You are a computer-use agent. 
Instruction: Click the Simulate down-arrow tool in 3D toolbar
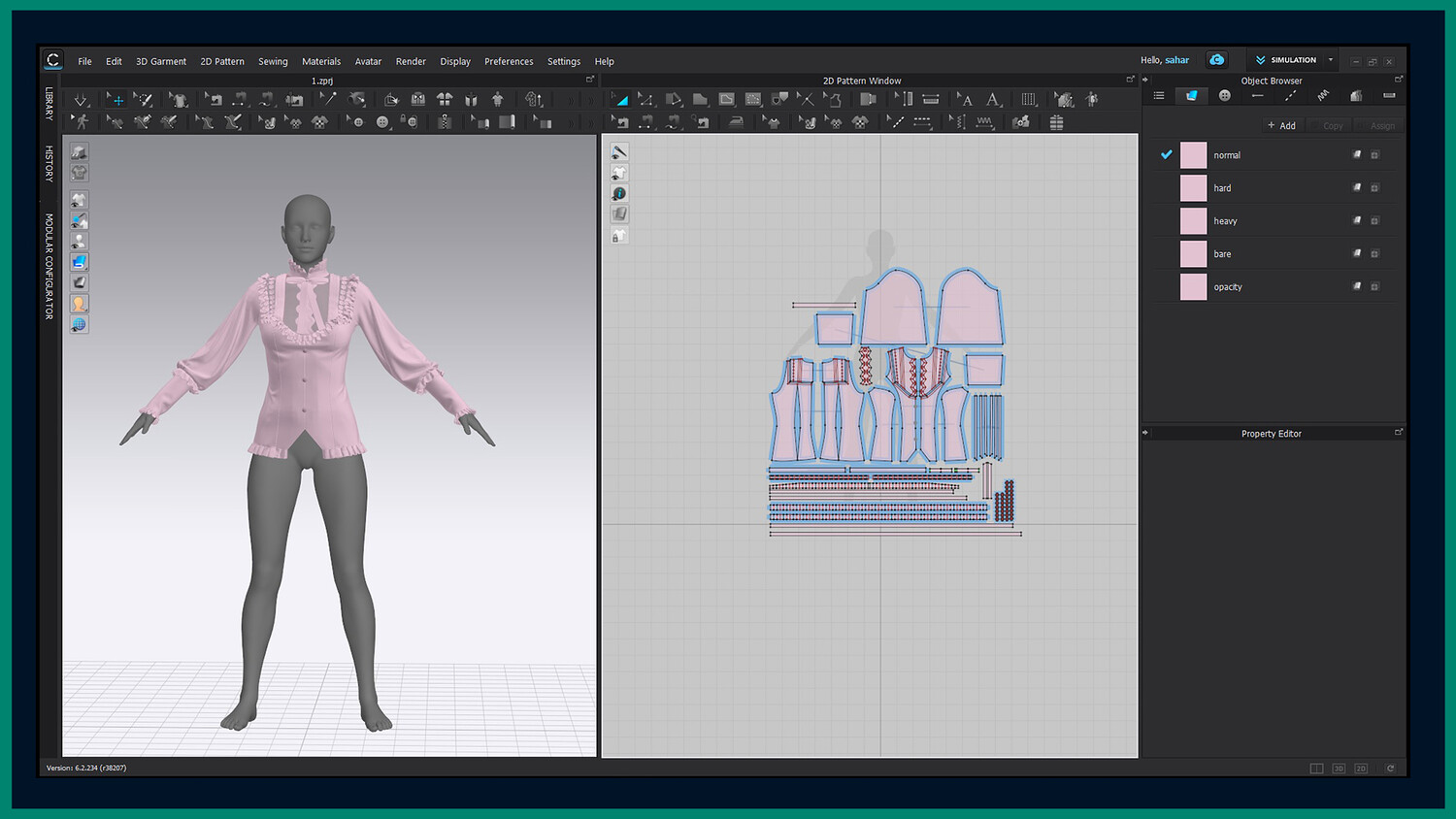(81, 100)
